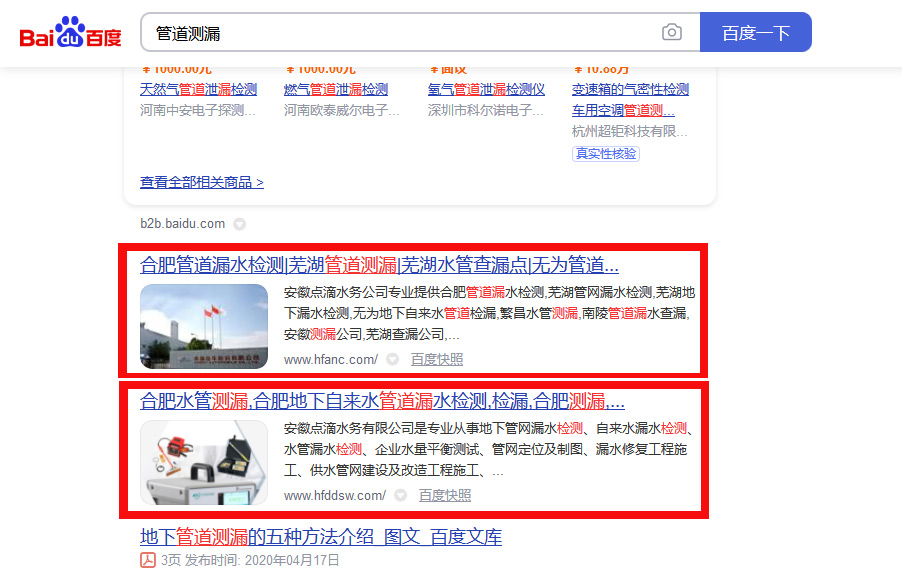Click seller name 杭州超钜科技有限

tap(629, 132)
